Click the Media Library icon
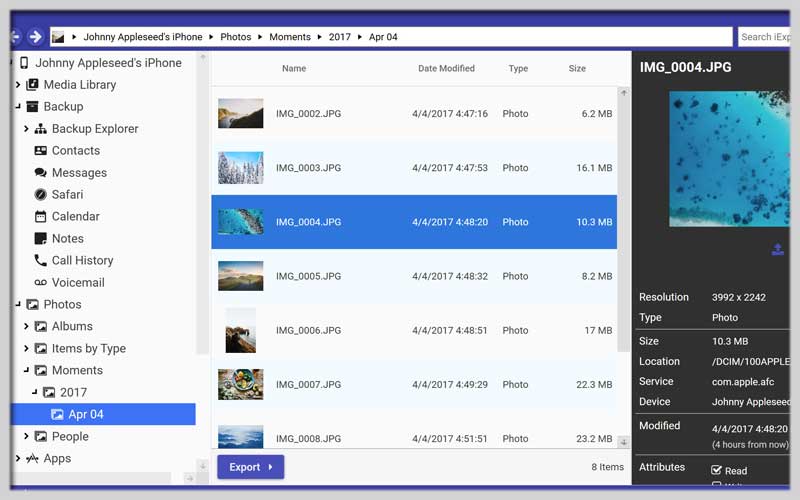The width and height of the screenshot is (800, 500). (x=32, y=84)
